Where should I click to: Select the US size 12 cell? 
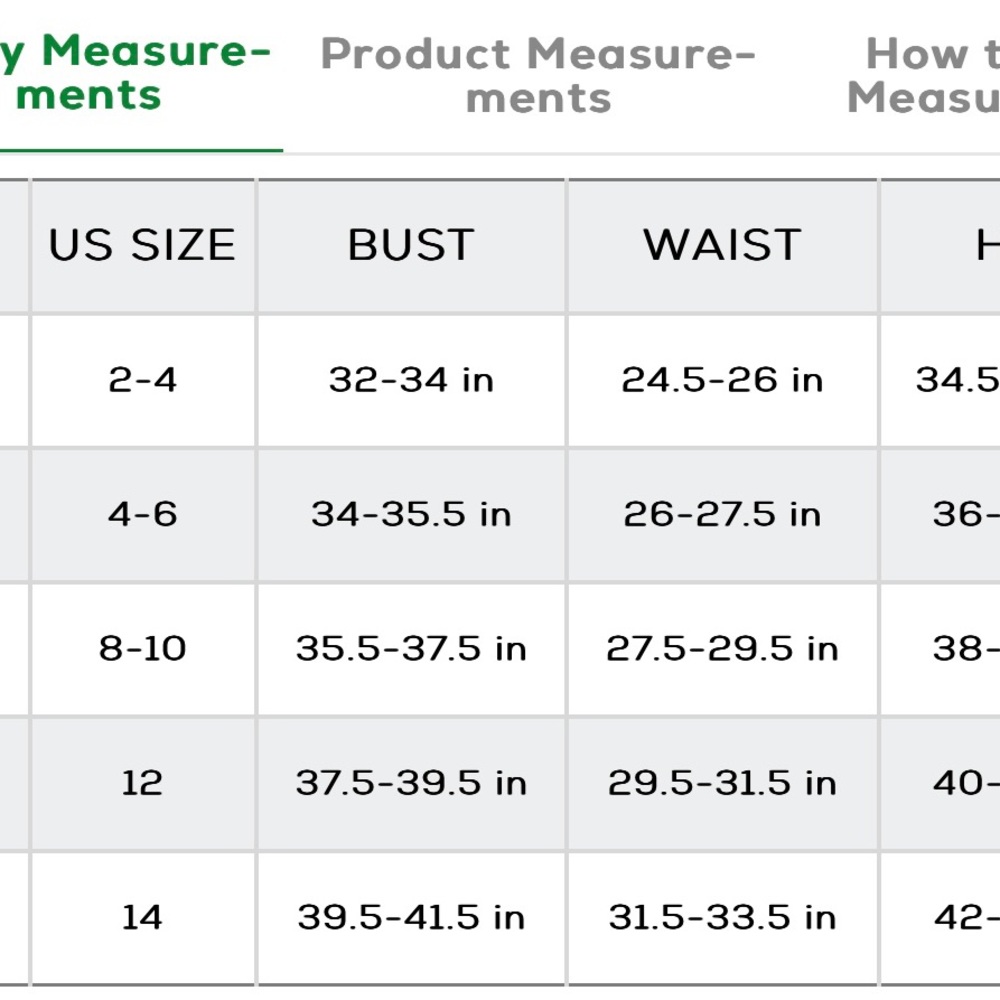click(142, 782)
